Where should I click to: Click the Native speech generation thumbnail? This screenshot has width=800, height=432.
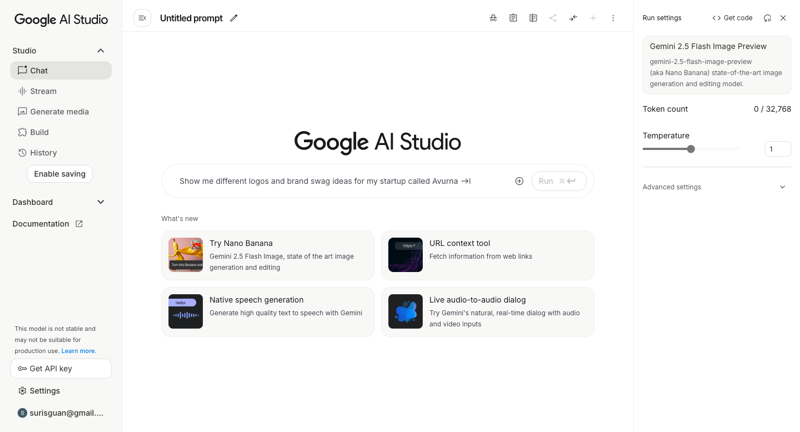pos(186,311)
